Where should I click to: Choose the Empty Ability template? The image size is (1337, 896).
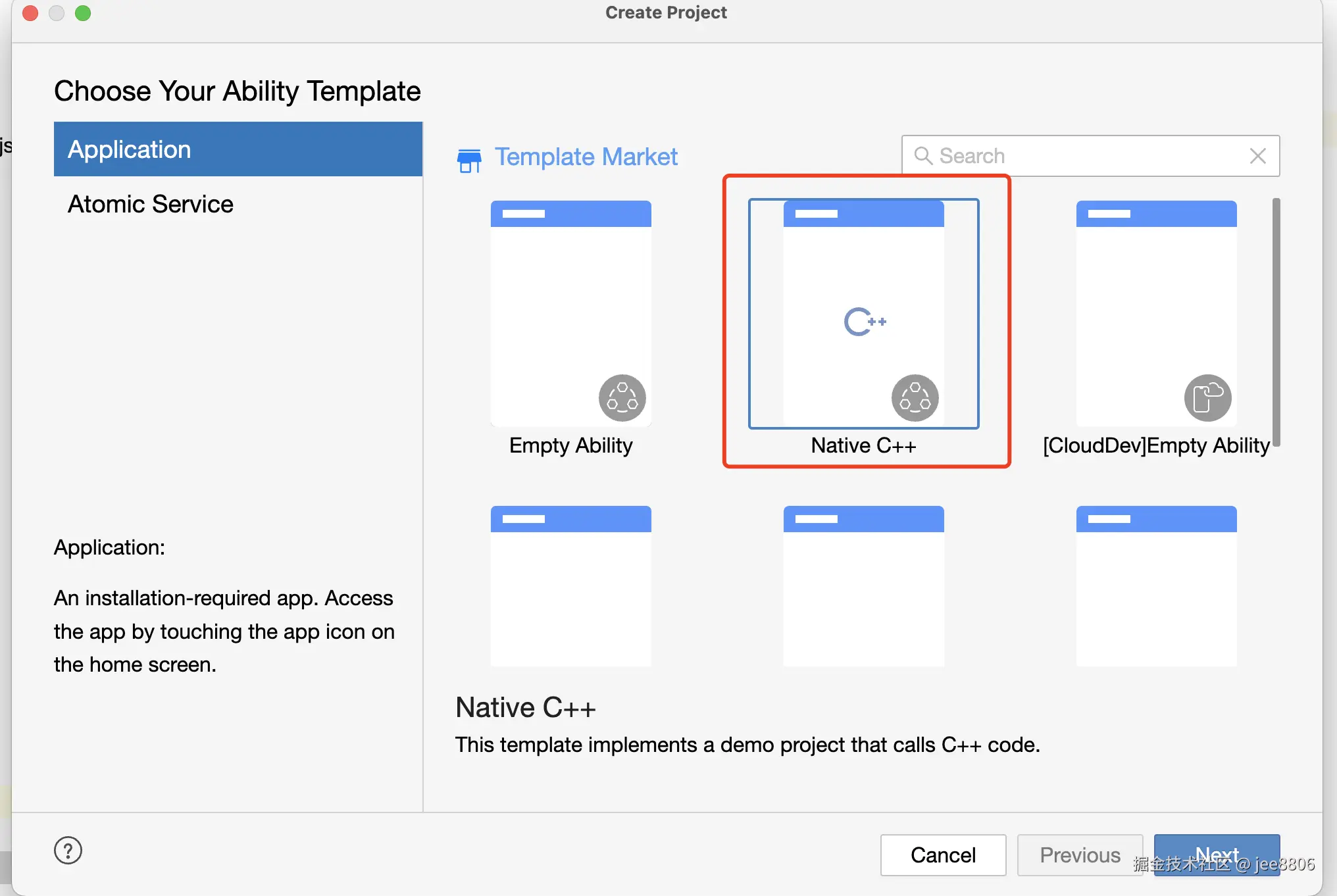point(570,314)
